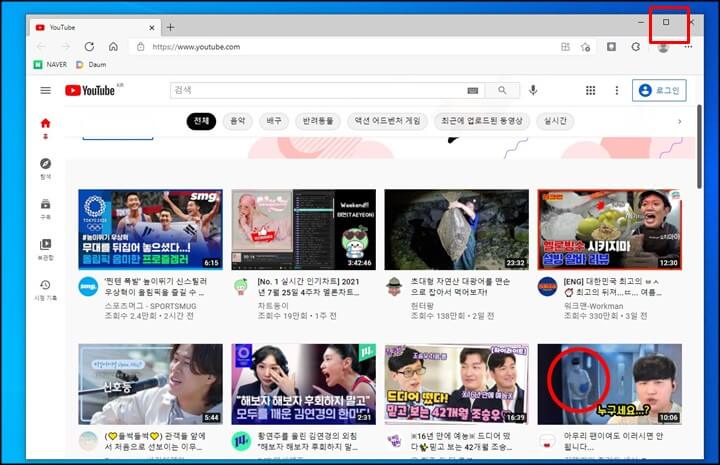This screenshot has height=465, width=720.
Task: Open the YouTube apps grid icon
Action: pos(591,90)
